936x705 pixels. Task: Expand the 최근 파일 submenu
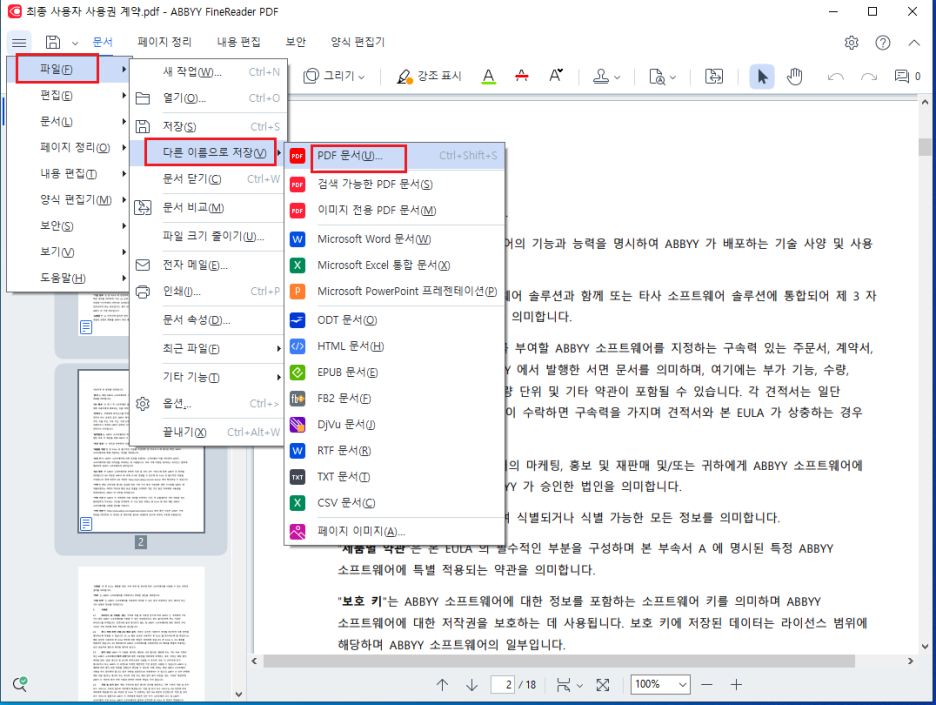(208, 349)
